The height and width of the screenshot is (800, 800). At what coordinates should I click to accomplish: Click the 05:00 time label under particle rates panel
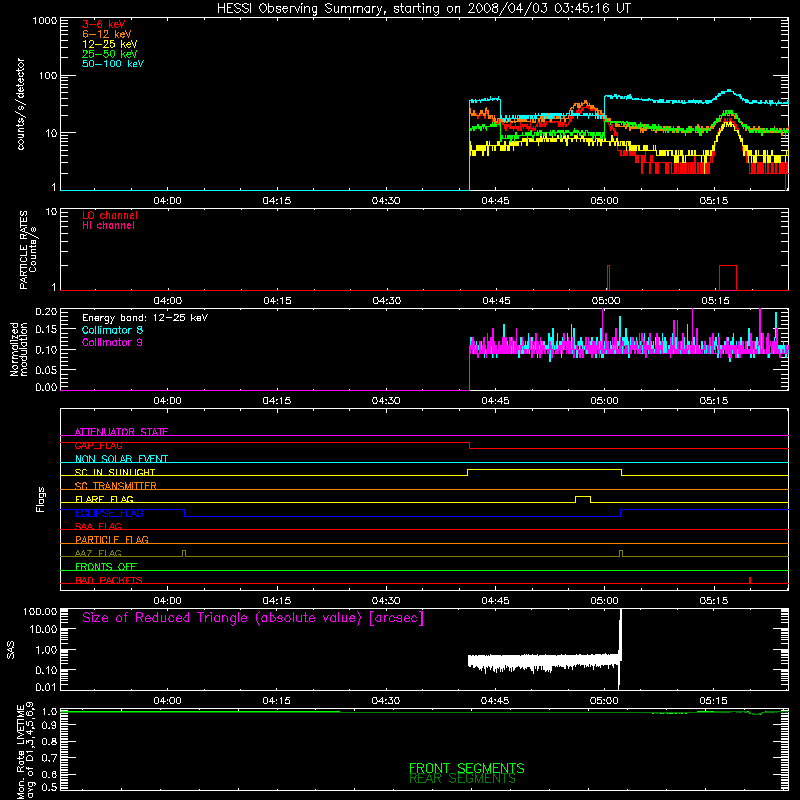pyautogui.click(x=606, y=301)
